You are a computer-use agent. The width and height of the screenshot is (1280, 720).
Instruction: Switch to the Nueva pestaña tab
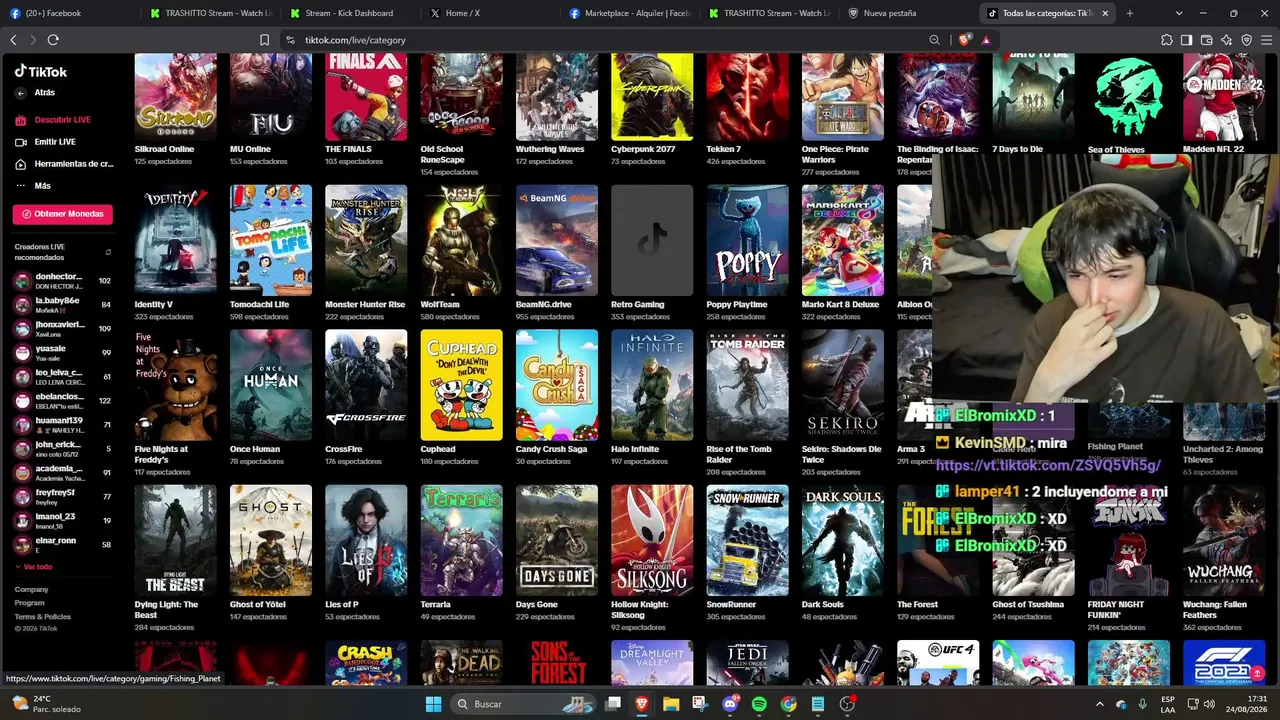[908, 13]
